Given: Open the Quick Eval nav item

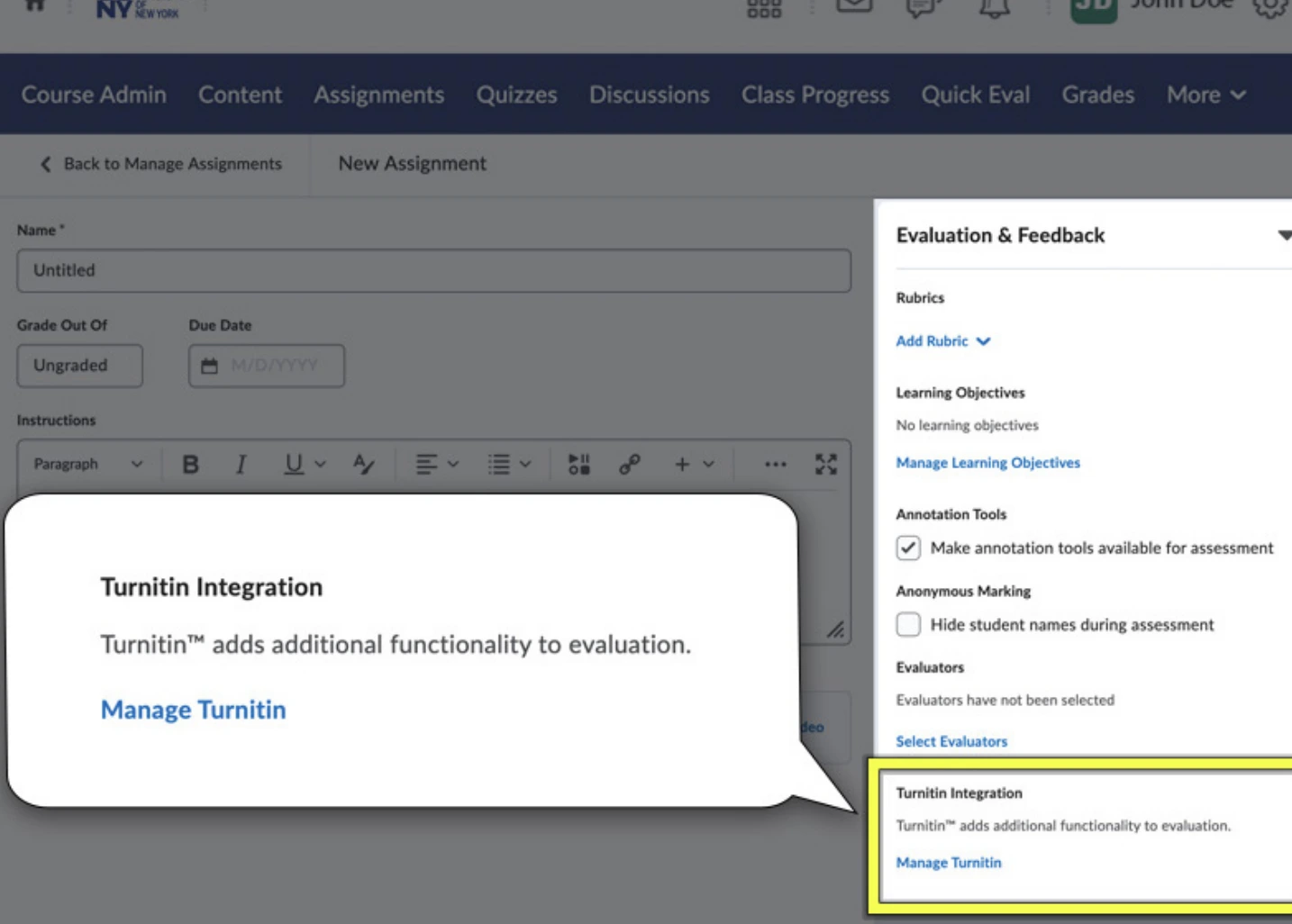Looking at the screenshot, I should [x=975, y=95].
